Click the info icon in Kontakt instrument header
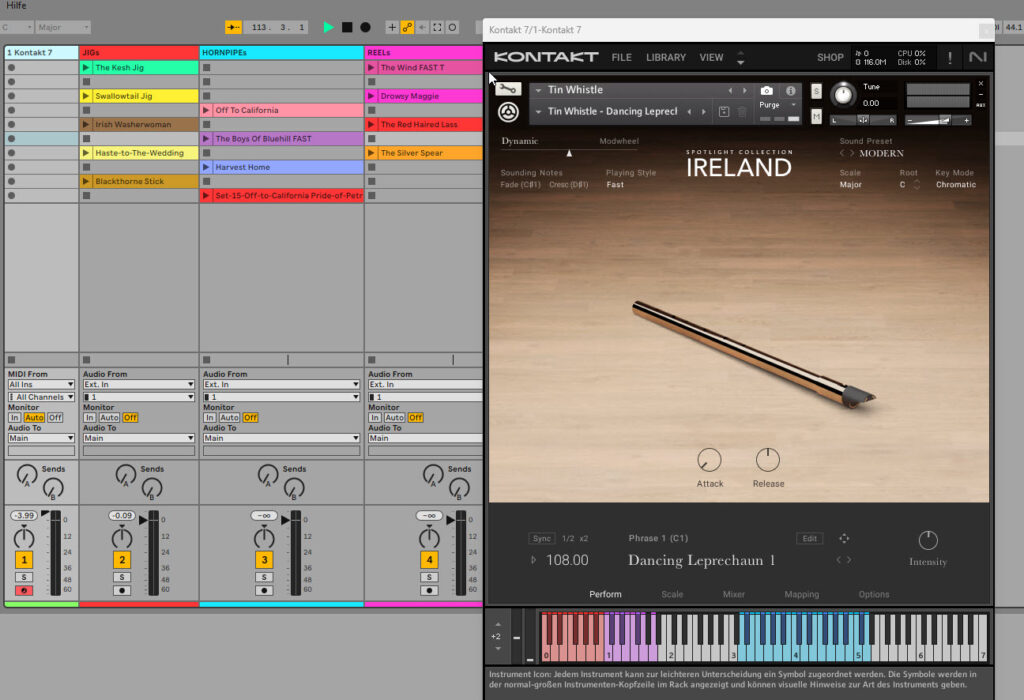The height and width of the screenshot is (700, 1024). pos(790,90)
